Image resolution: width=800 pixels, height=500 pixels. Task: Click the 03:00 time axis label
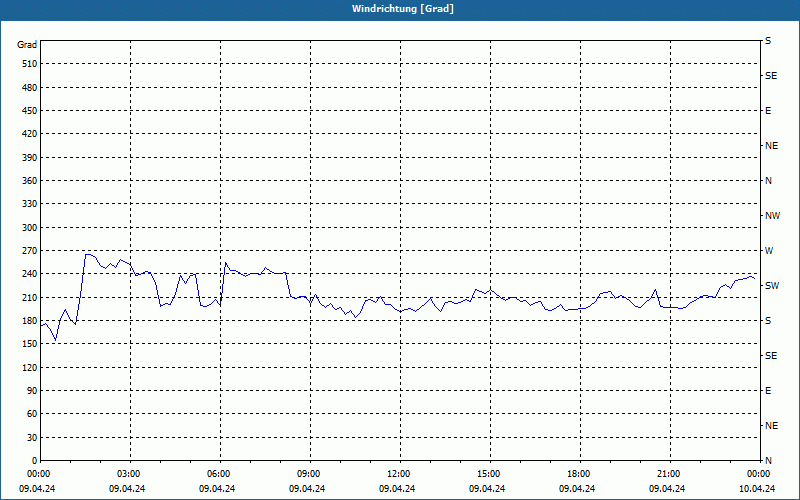pyautogui.click(x=131, y=474)
